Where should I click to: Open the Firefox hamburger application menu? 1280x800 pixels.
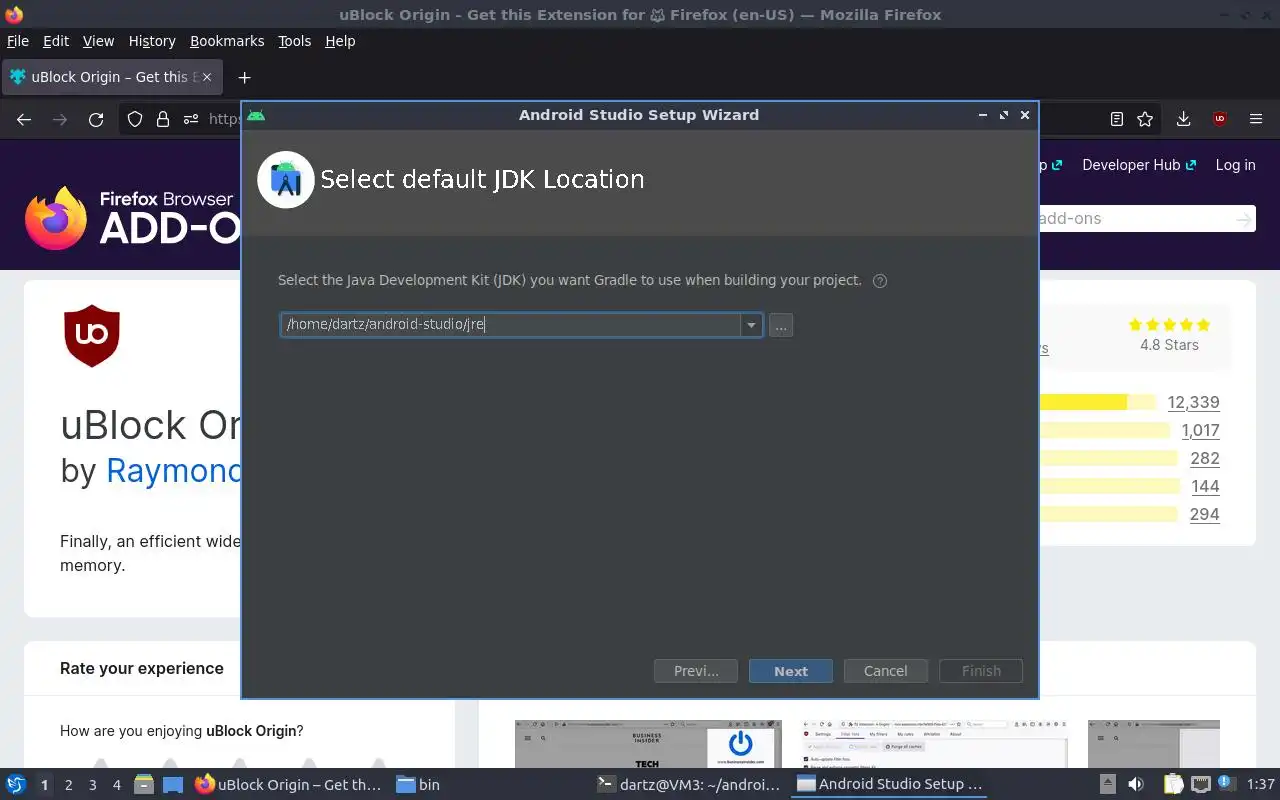click(x=1256, y=119)
